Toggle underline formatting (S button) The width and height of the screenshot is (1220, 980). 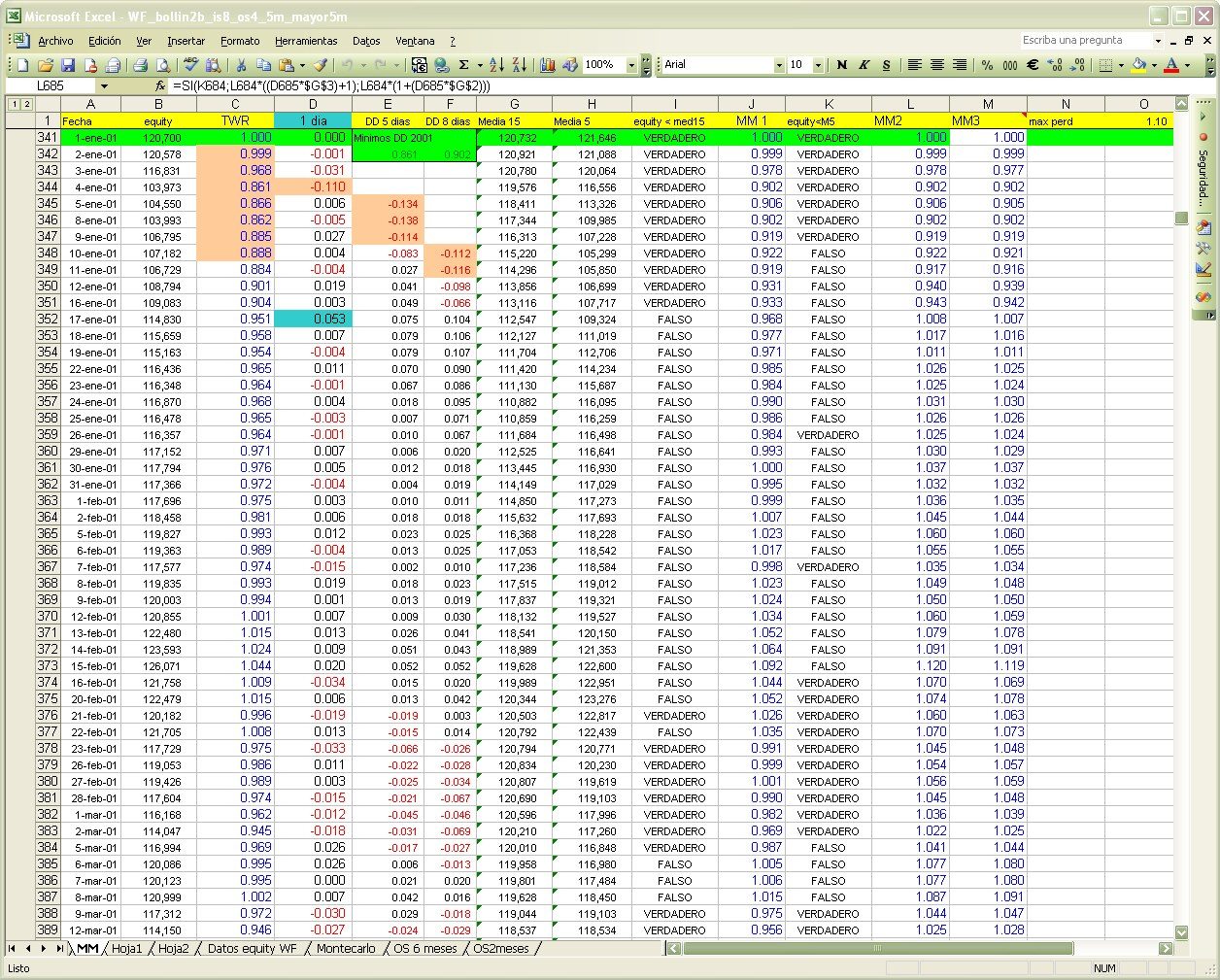tap(886, 65)
